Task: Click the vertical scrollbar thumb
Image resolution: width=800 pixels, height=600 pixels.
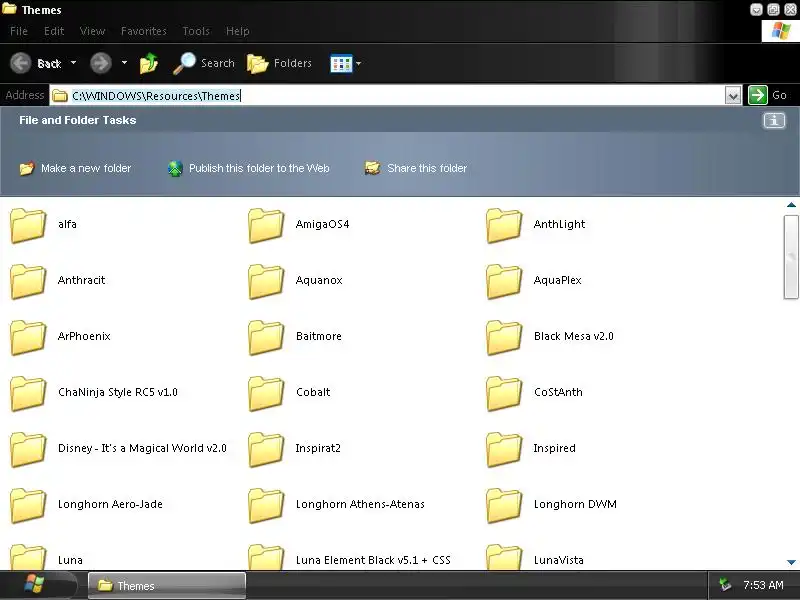Action: (x=791, y=257)
